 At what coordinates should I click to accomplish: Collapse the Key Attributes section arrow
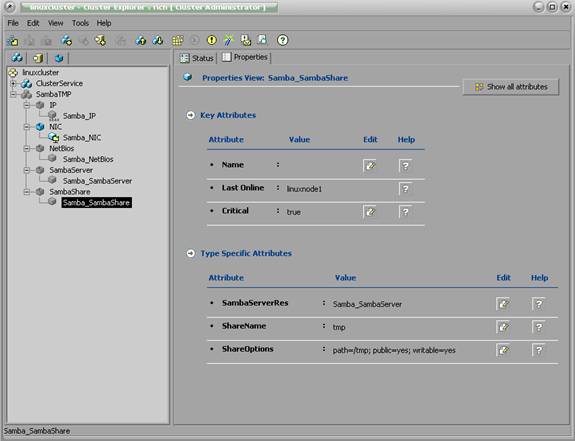tap(190, 115)
